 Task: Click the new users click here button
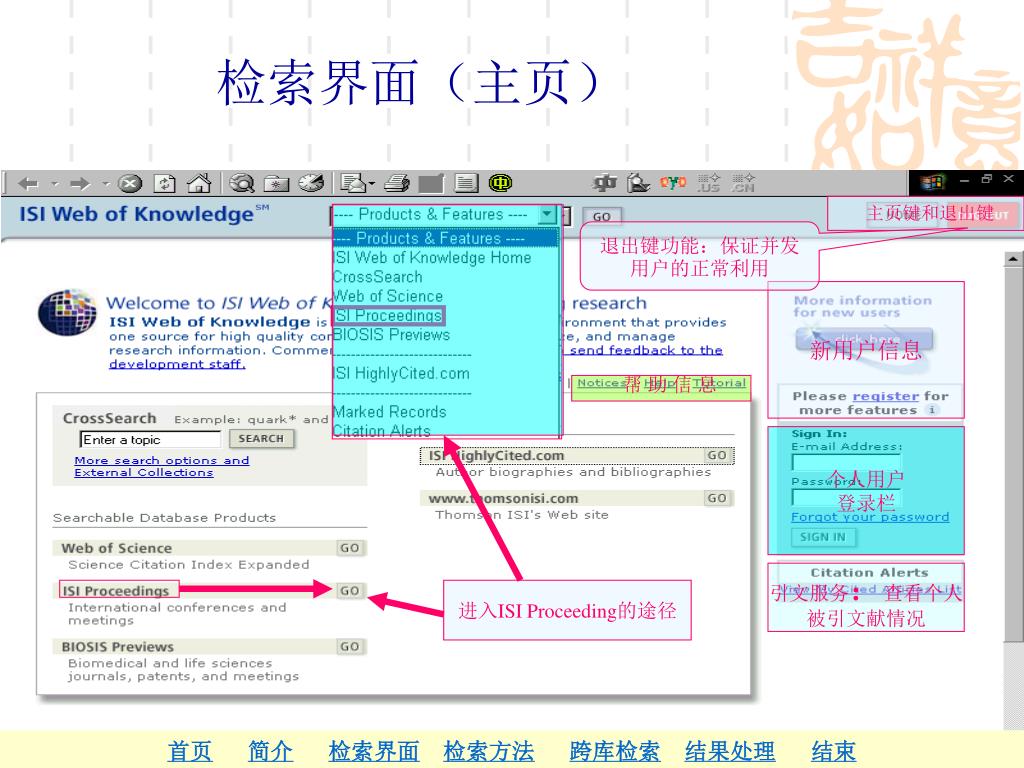point(864,340)
